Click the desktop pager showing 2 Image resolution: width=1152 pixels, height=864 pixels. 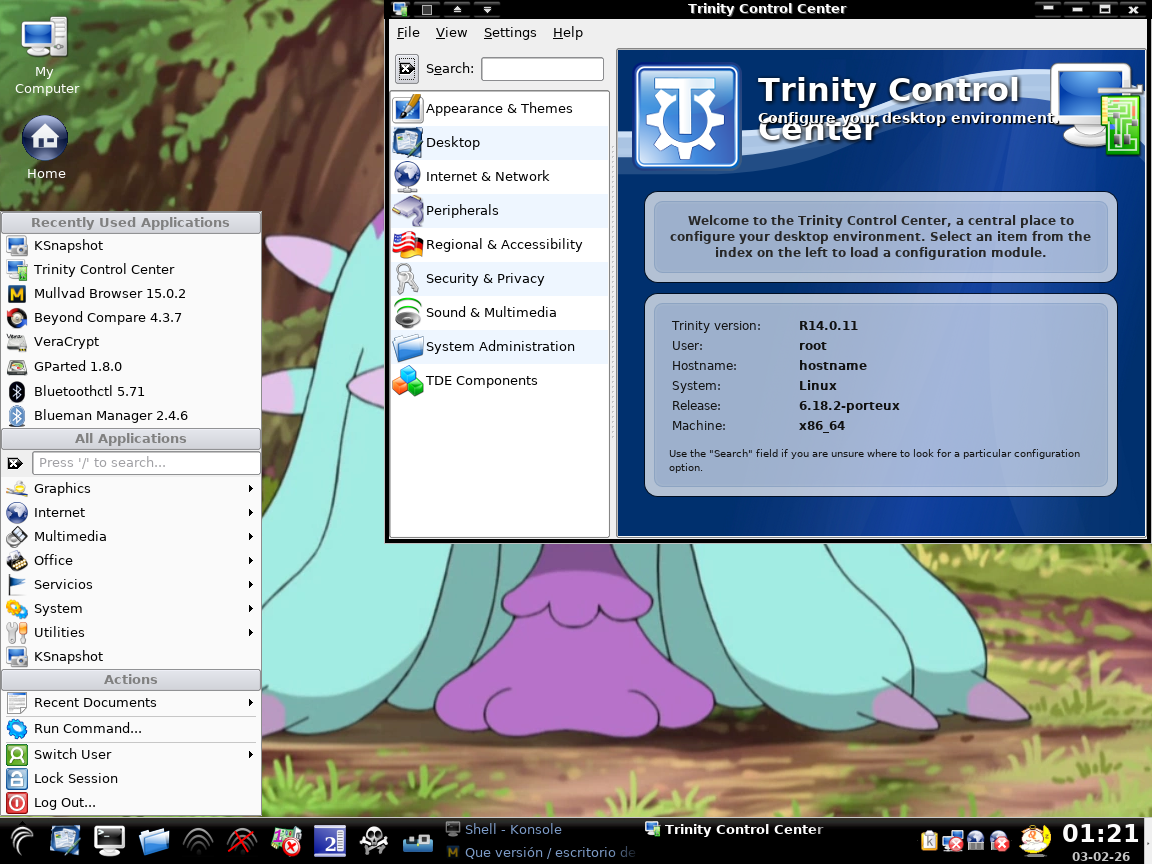click(330, 840)
